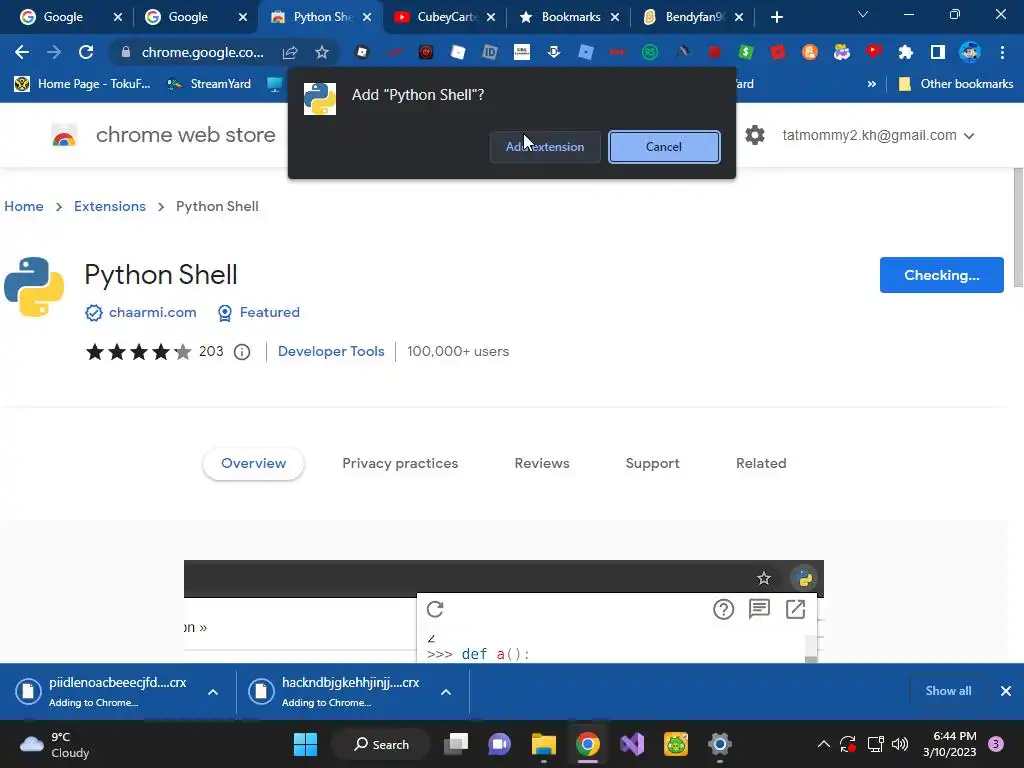Click the green dollar extension icon
Screen dimensions: 1024x768
click(x=746, y=52)
